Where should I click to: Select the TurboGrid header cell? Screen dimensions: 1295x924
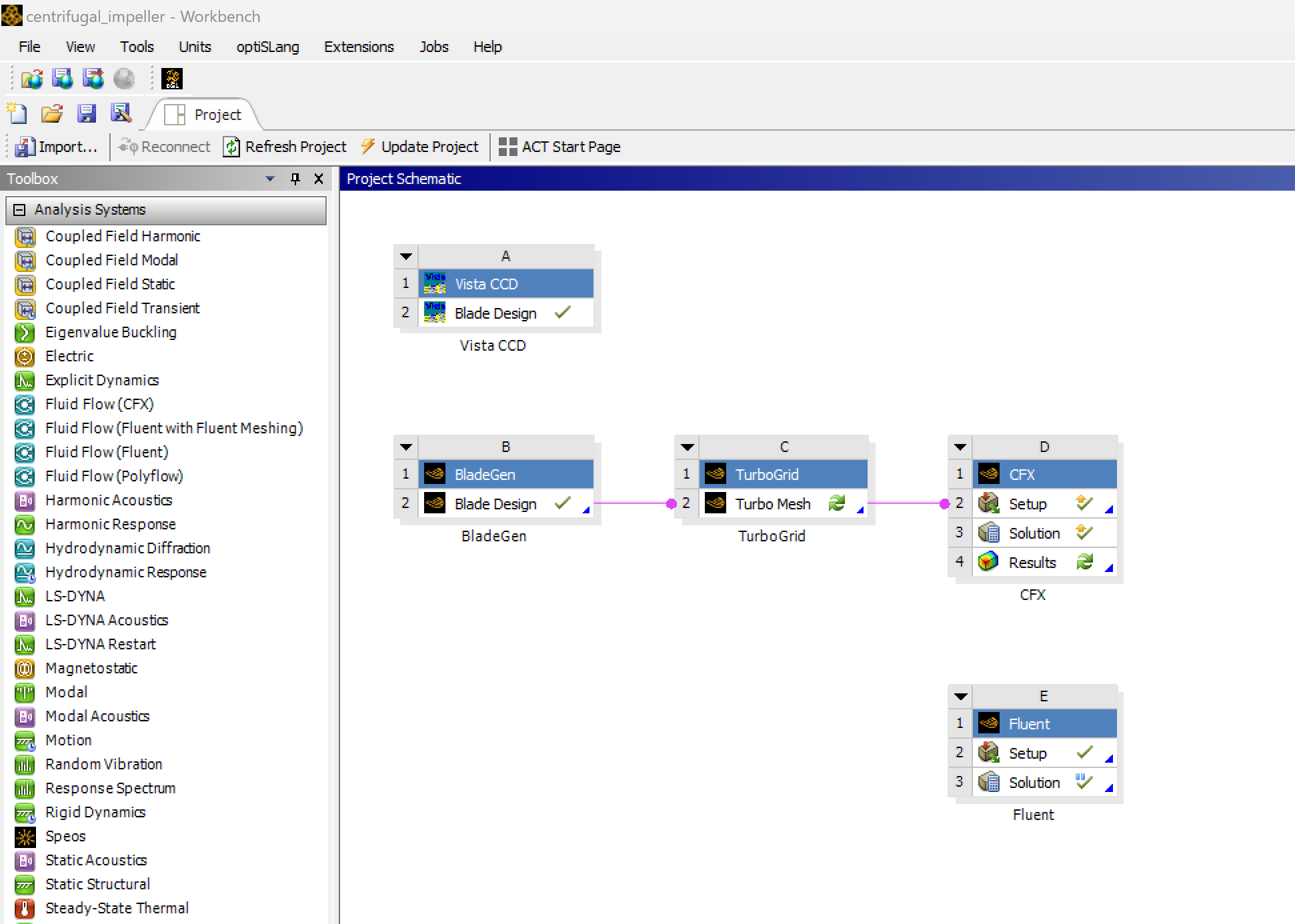coord(784,475)
